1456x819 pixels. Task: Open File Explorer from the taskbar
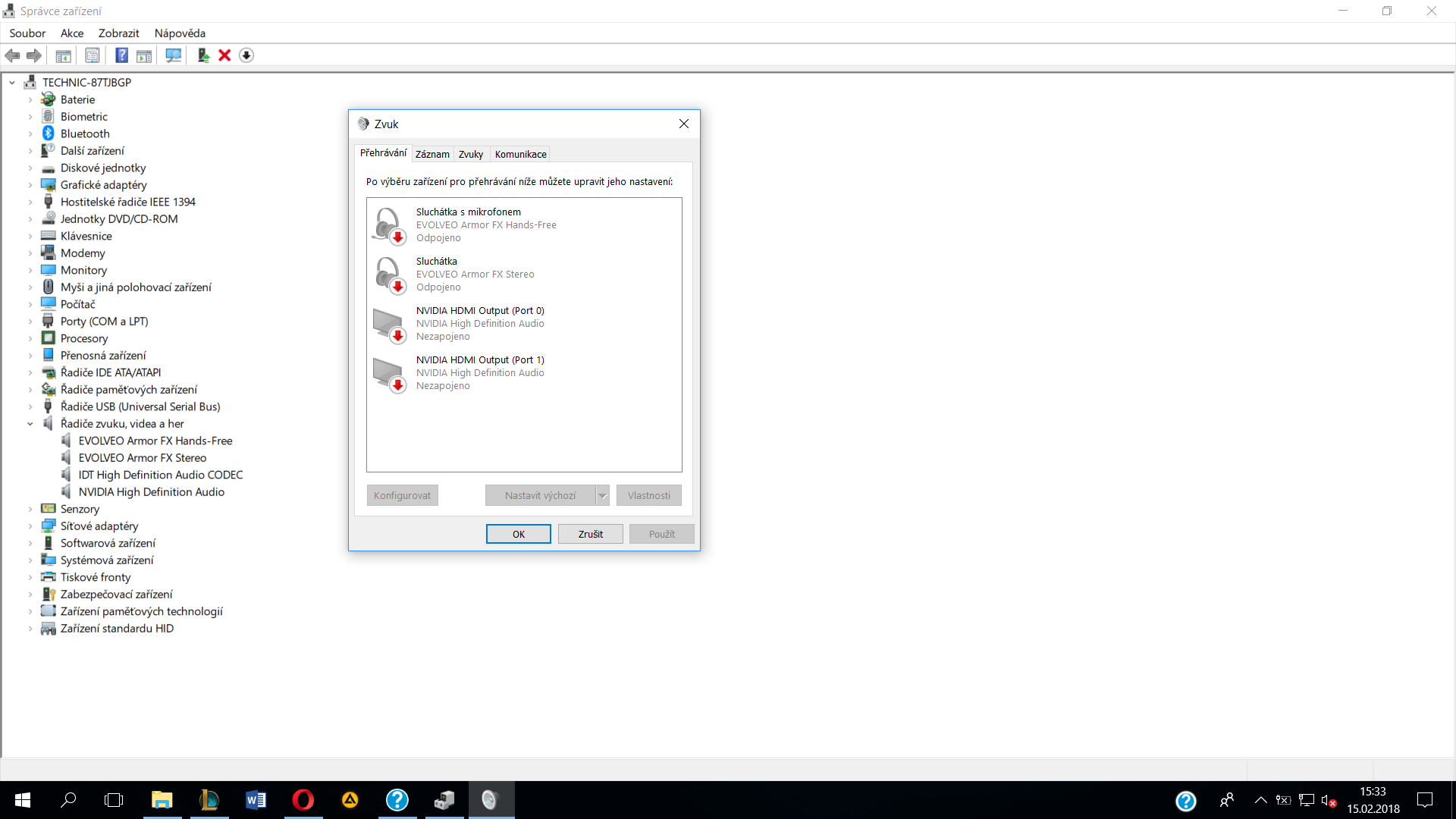[162, 800]
